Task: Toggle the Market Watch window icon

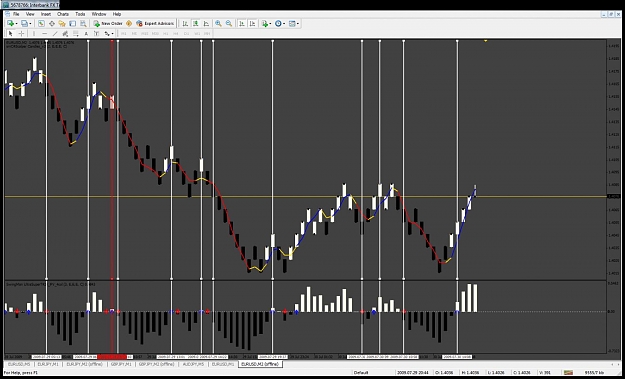Action: tap(41, 24)
